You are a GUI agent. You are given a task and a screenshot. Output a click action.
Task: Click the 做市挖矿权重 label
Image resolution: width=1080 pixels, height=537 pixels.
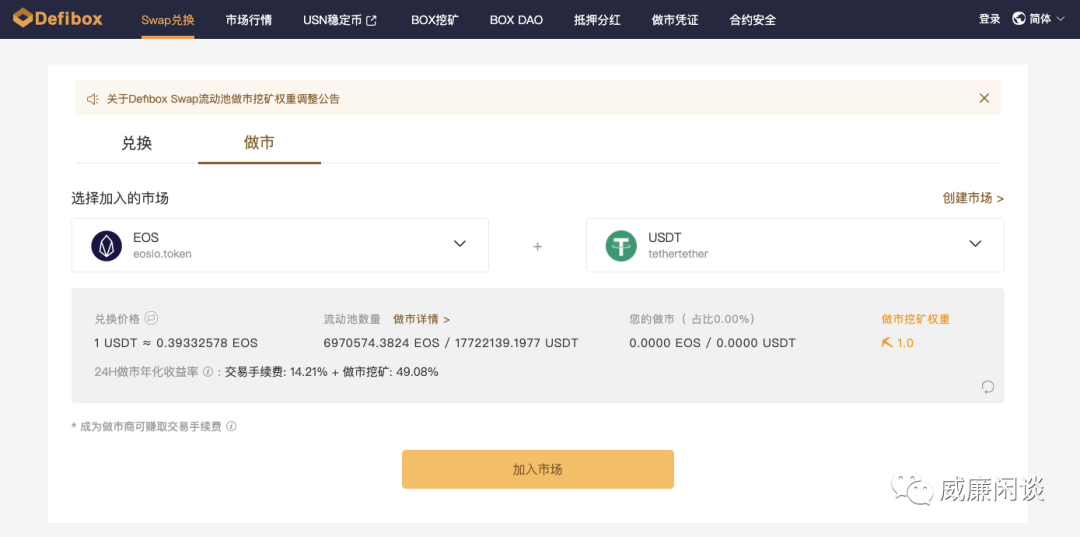click(915, 319)
